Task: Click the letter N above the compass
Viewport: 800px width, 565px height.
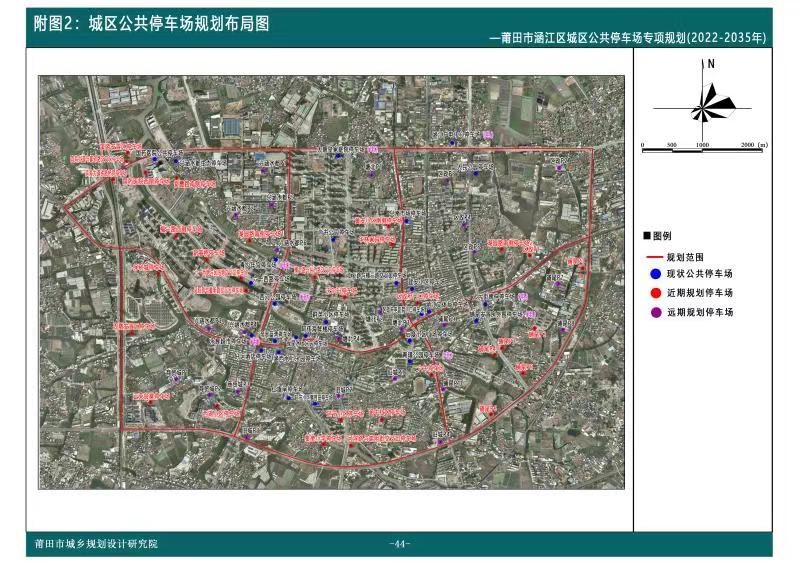Action: pyautogui.click(x=710, y=63)
